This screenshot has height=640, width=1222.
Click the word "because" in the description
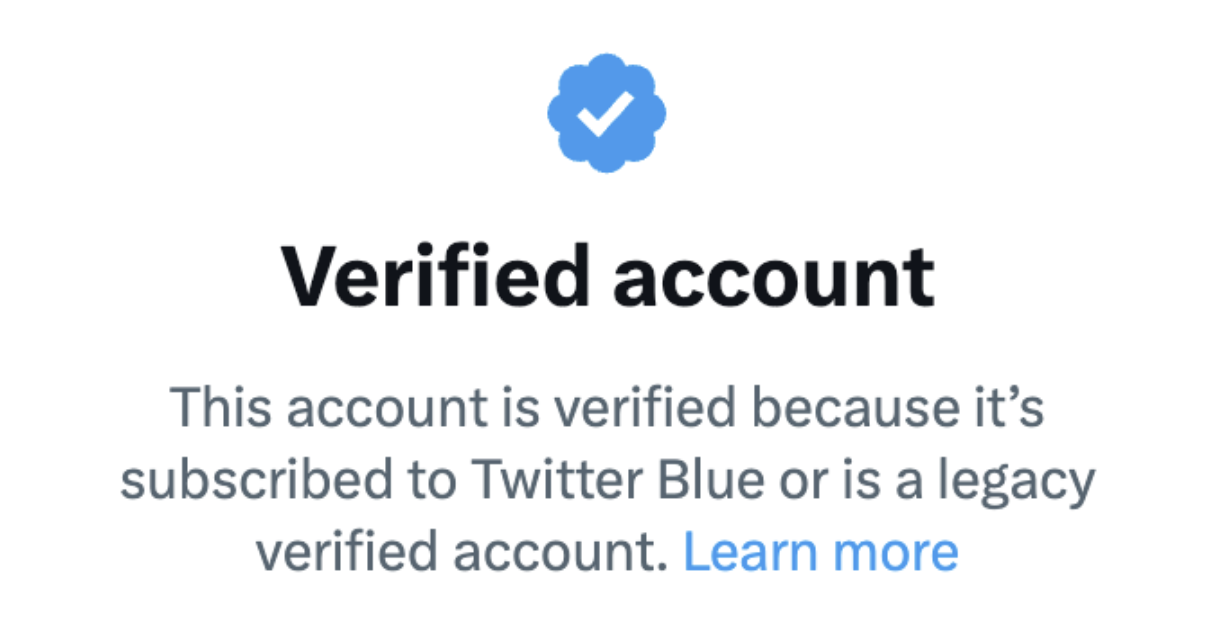pyautogui.click(x=845, y=409)
